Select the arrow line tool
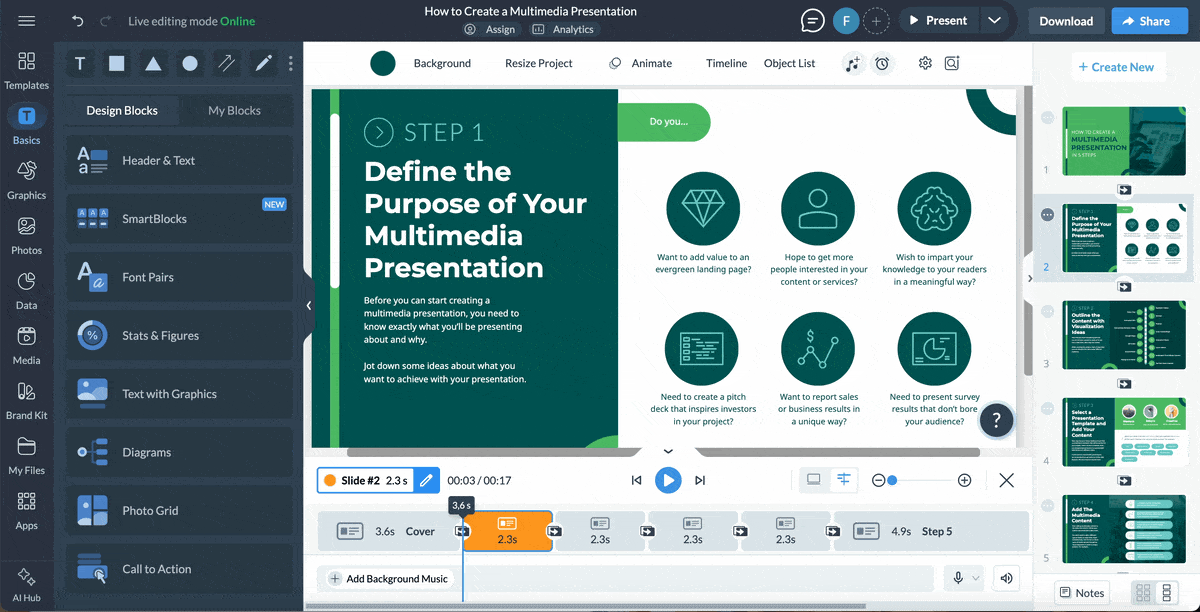 [227, 64]
